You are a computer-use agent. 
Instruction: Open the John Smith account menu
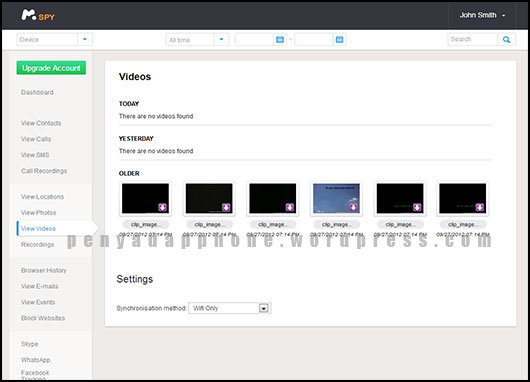click(482, 15)
